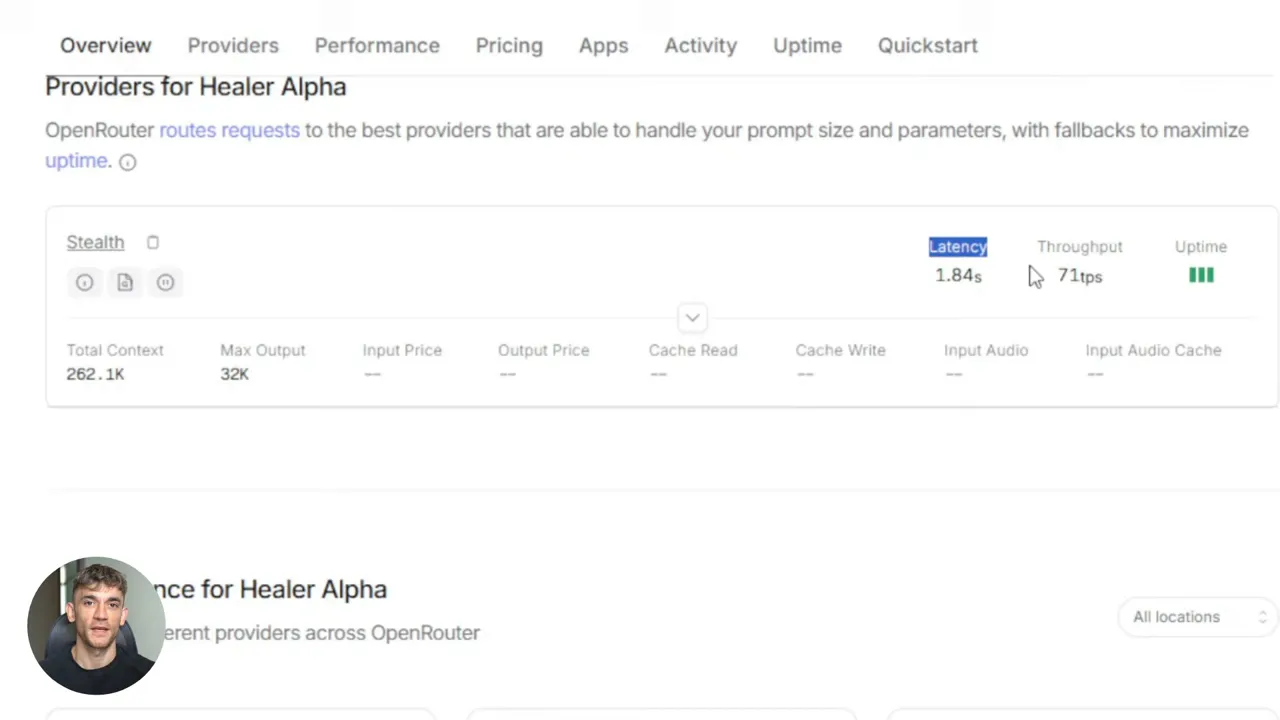Screen dimensions: 1280x720
Task: Click the presenter webcam thumbnail
Action: click(x=96, y=625)
